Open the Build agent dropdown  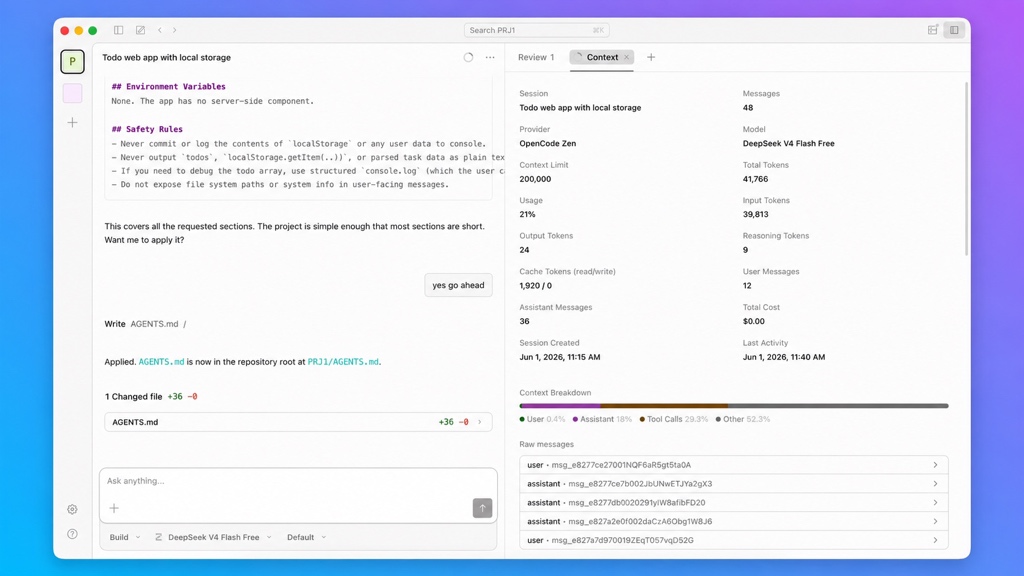point(125,537)
